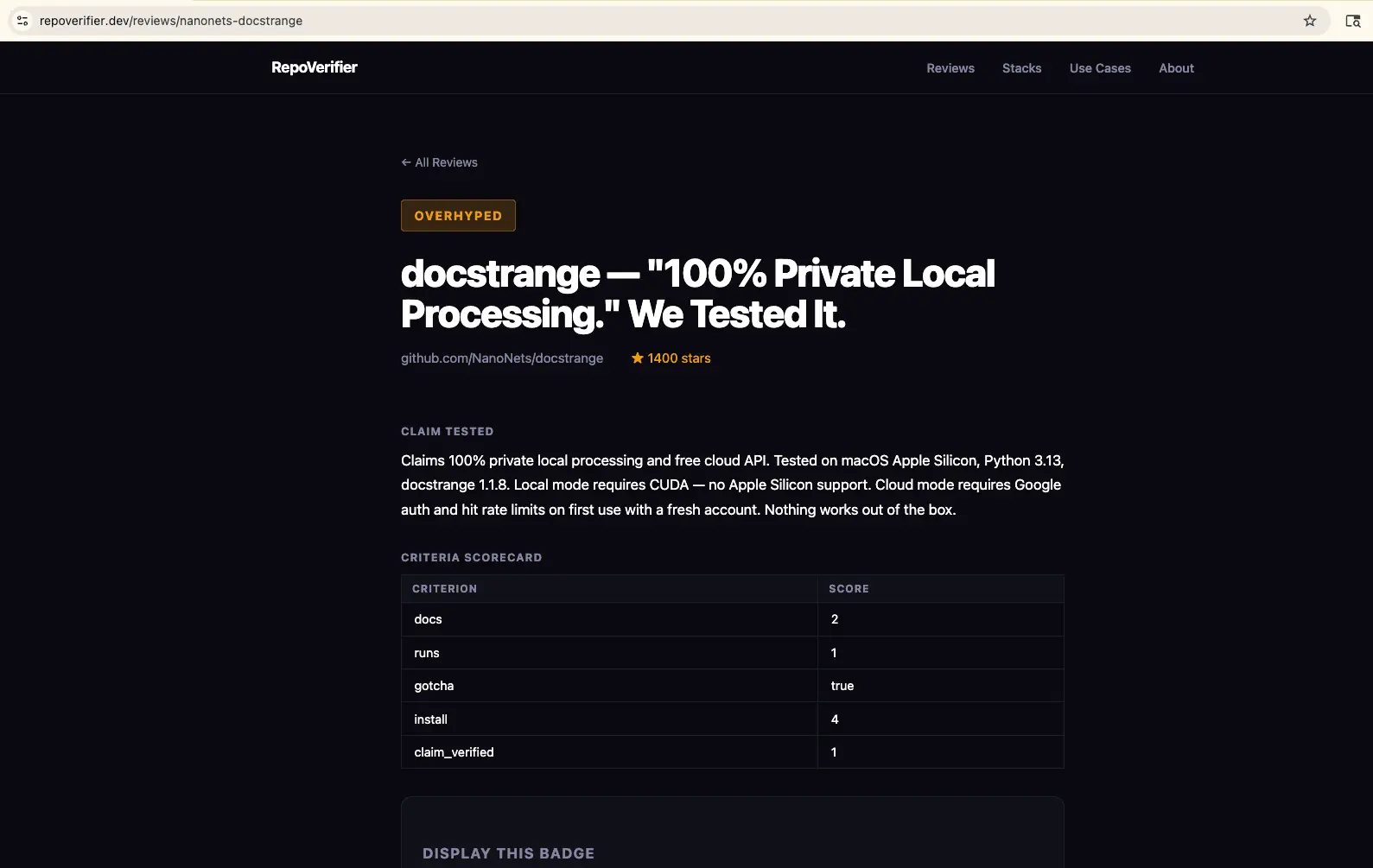Go back to All Reviews

pyautogui.click(x=439, y=162)
